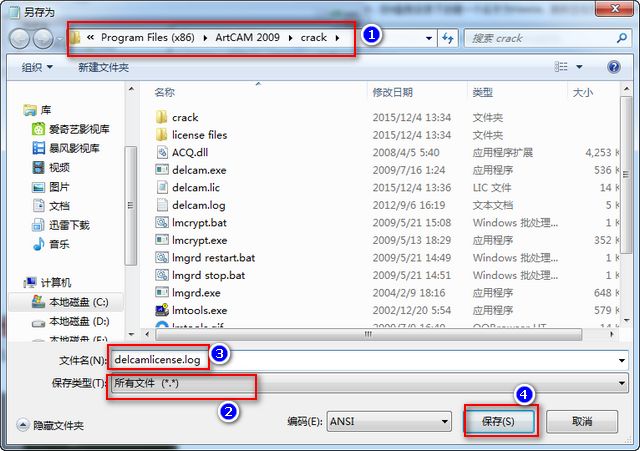Close the 另存为 dialog window
Viewport: 640px width, 451px height.
tap(615, 9)
